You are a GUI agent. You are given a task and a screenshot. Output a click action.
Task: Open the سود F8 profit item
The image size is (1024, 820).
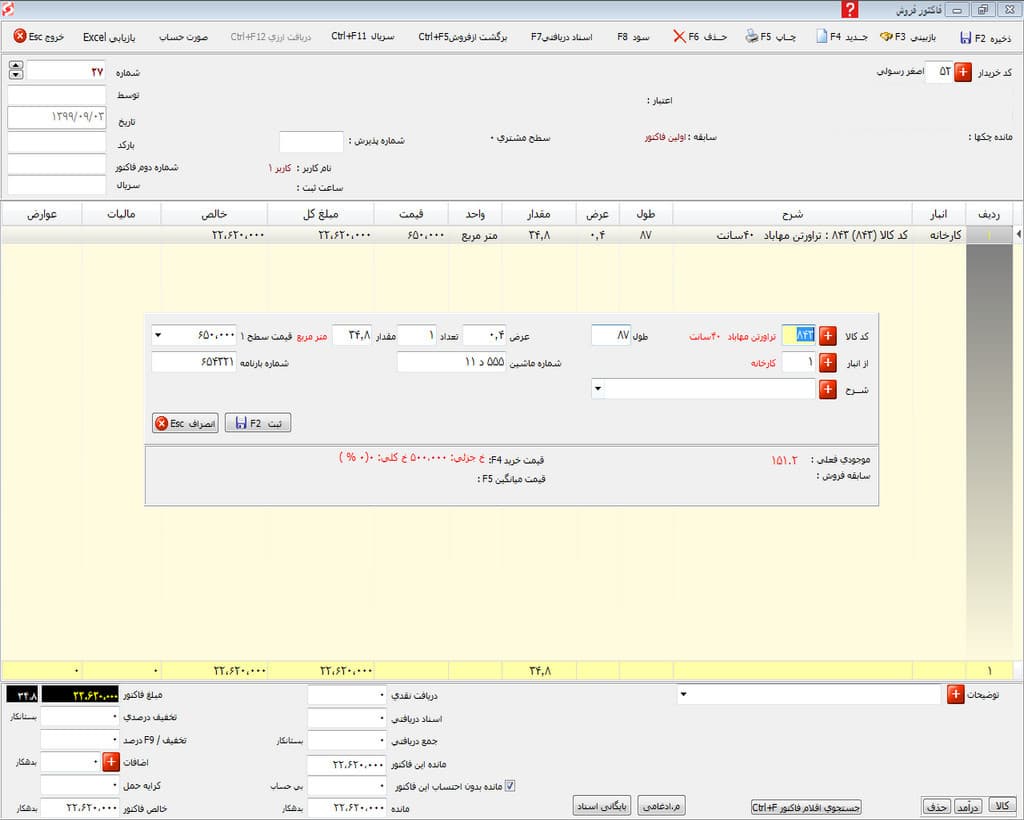(633, 37)
